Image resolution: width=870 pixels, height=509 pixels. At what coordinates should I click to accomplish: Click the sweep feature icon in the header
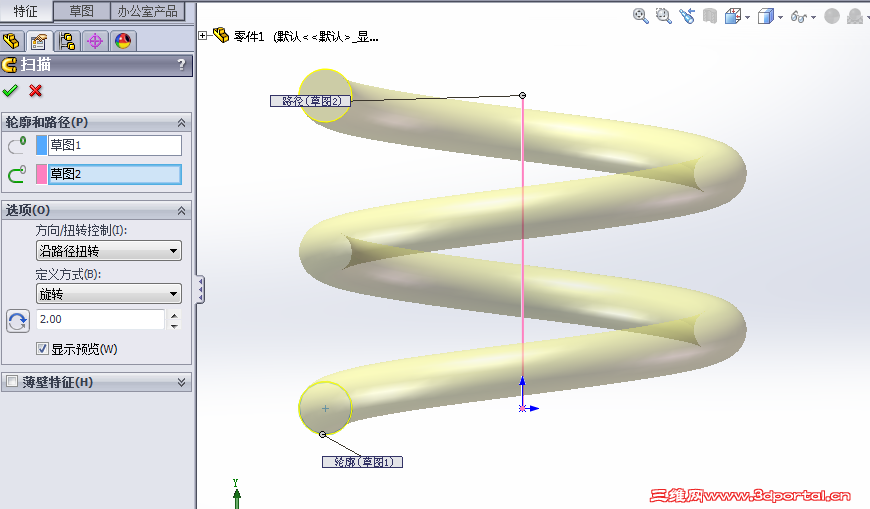click(9, 65)
